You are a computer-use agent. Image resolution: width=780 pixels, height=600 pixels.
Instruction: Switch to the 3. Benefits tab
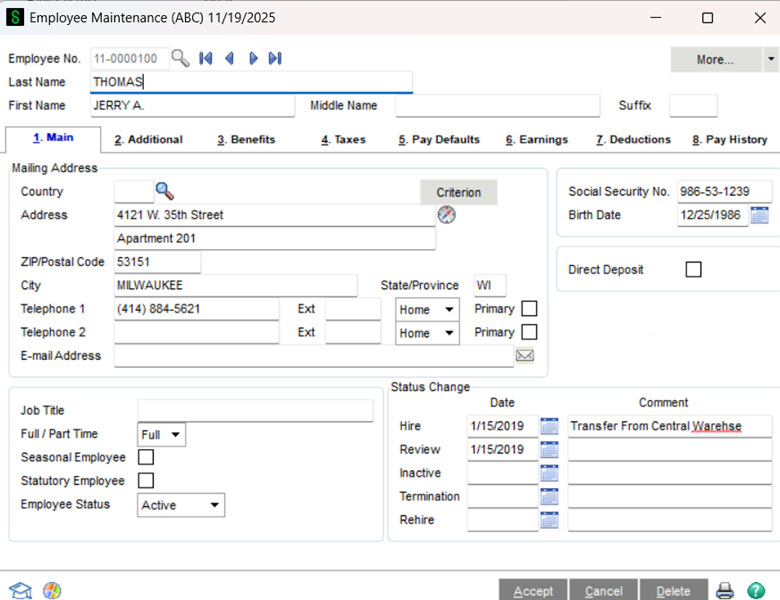click(246, 139)
